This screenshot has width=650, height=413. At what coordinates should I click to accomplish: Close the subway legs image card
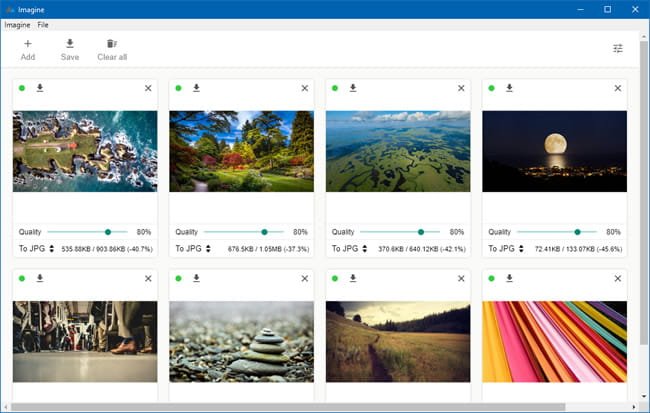148,278
